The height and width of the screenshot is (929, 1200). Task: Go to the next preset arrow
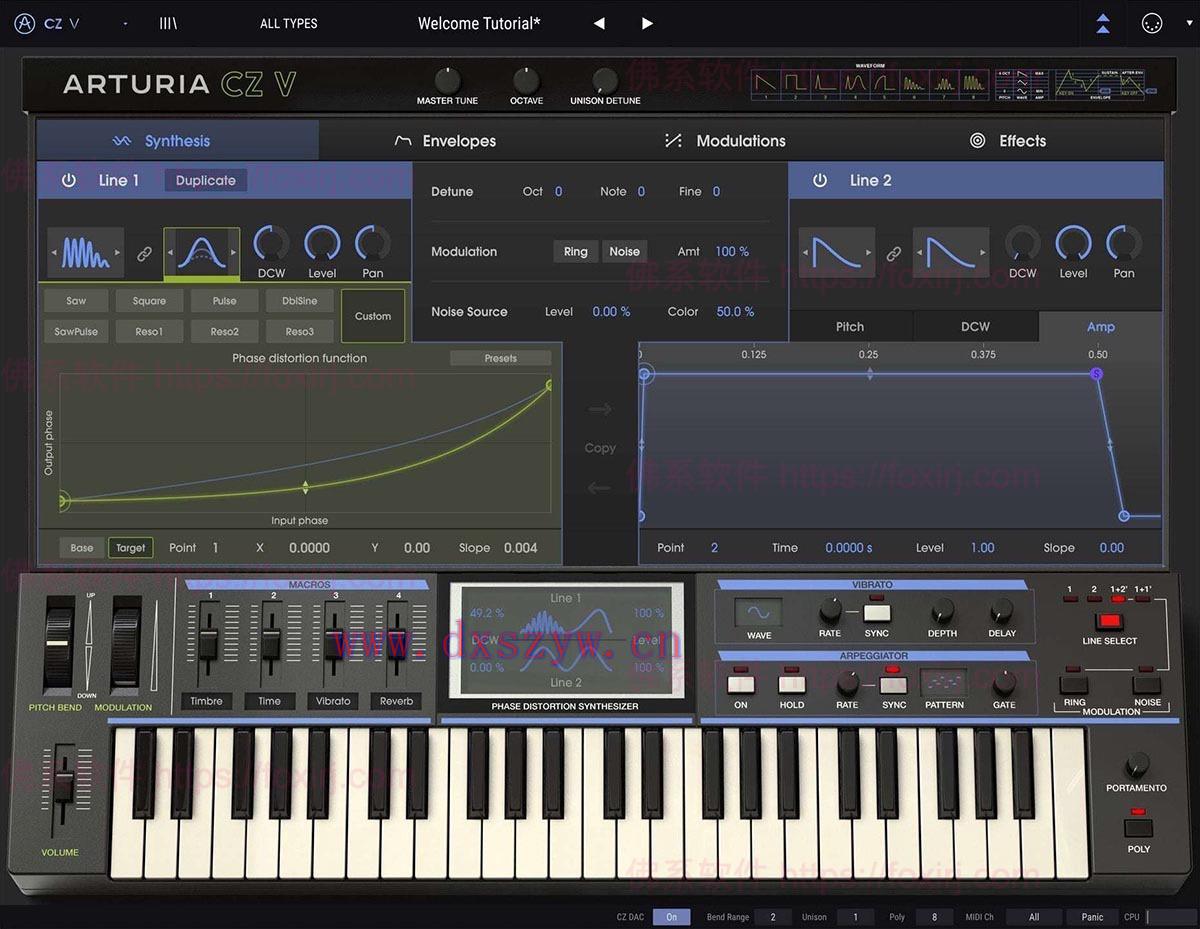click(647, 23)
